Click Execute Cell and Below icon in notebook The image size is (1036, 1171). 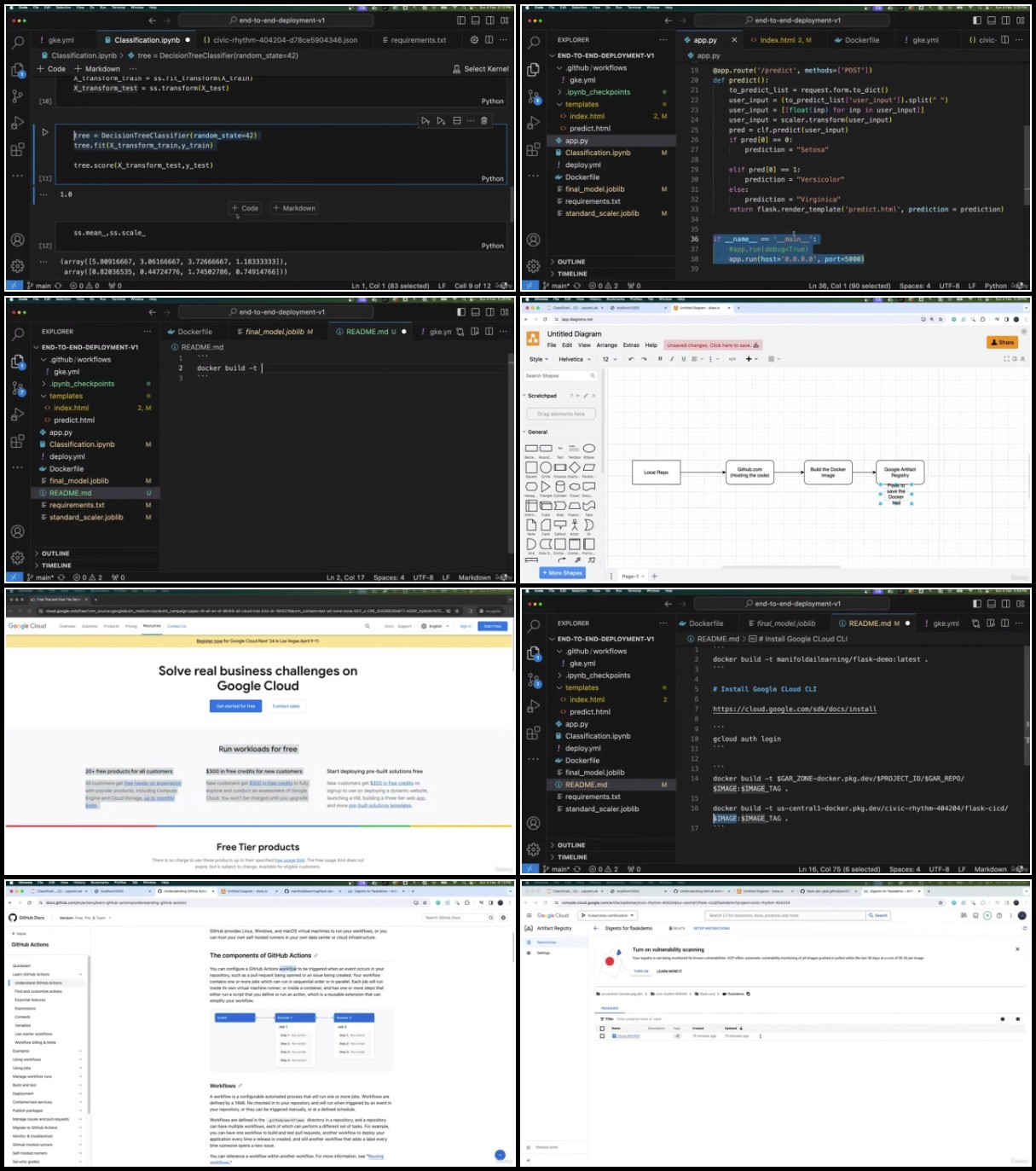point(441,121)
